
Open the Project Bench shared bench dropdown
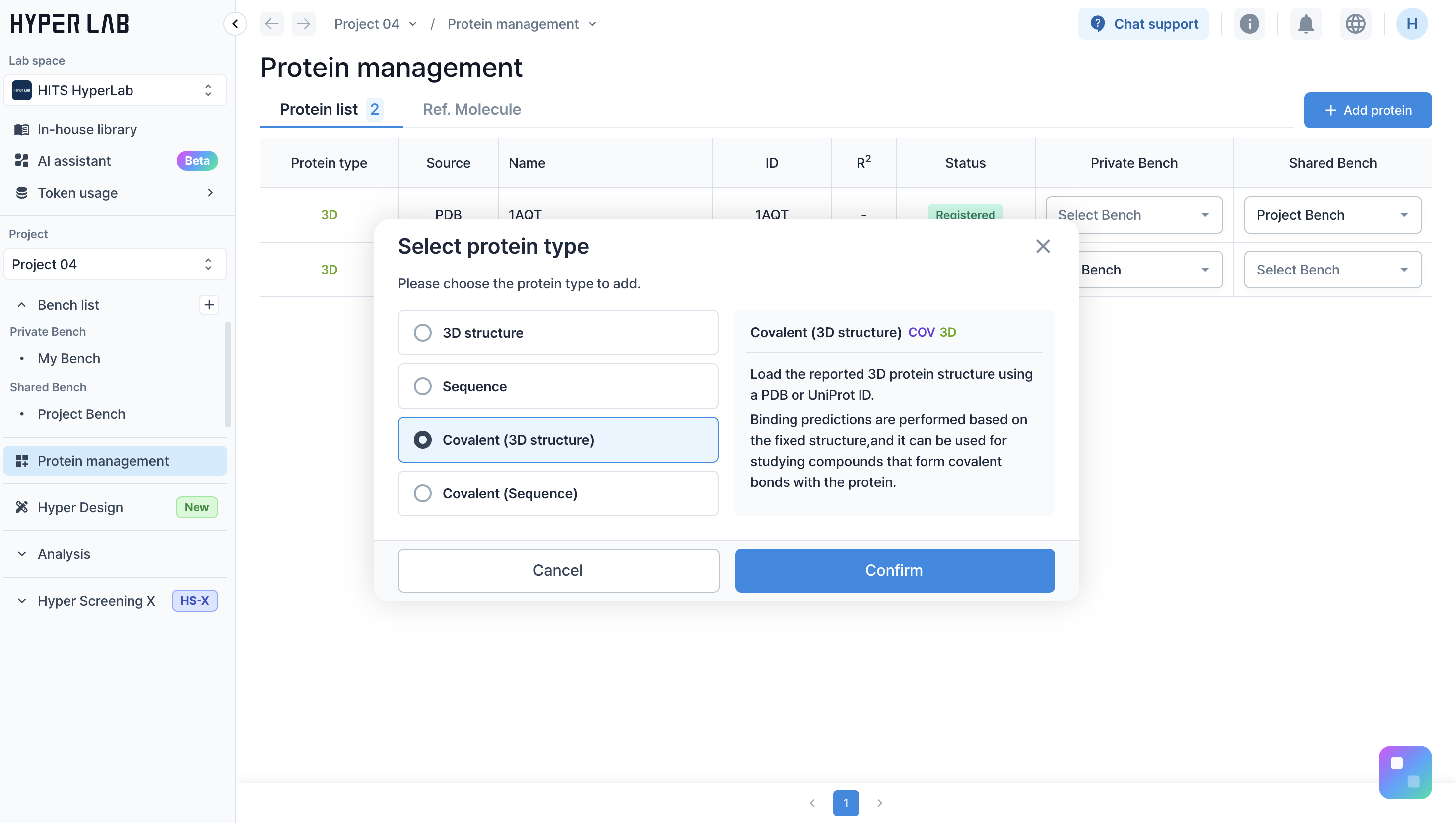pos(1332,215)
